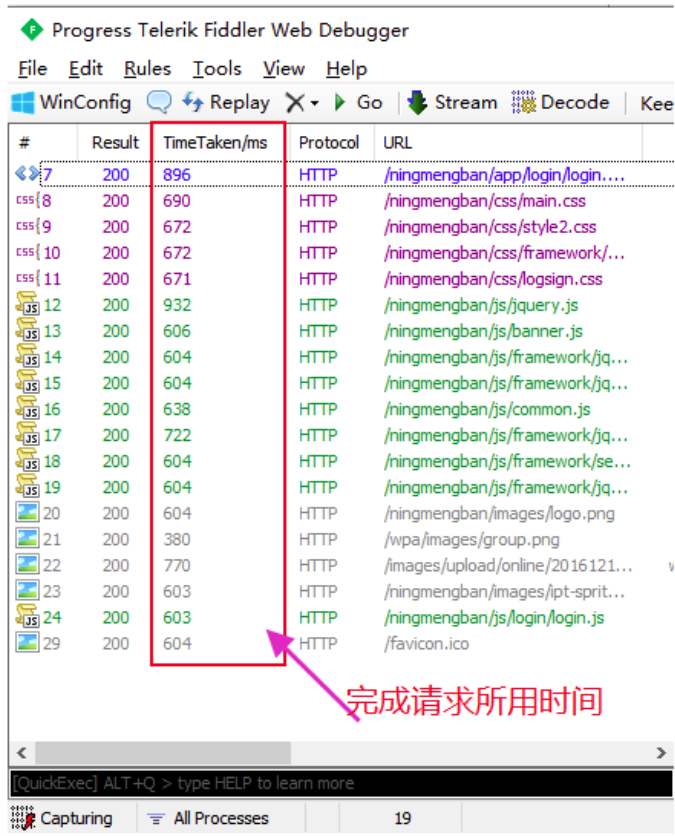Click CSS icon of session 10

pos(28,252)
